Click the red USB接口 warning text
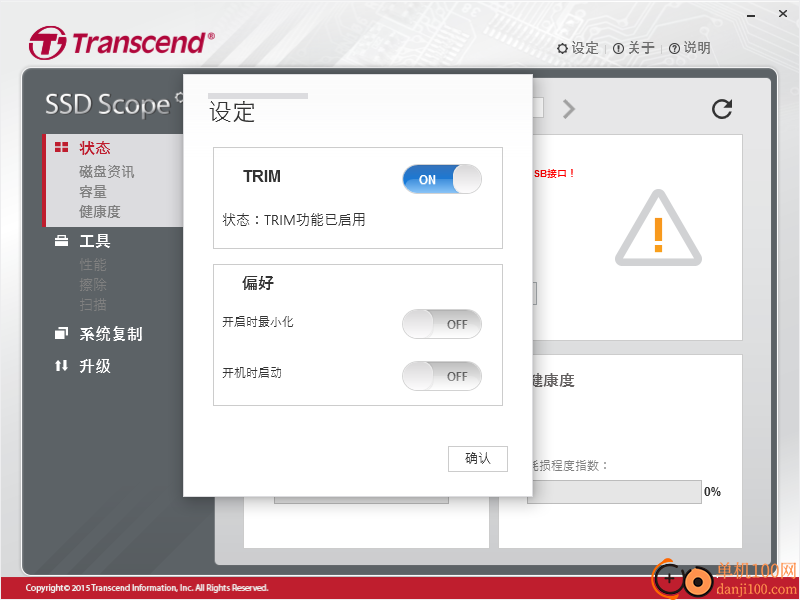The width and height of the screenshot is (800, 600). coord(555,173)
